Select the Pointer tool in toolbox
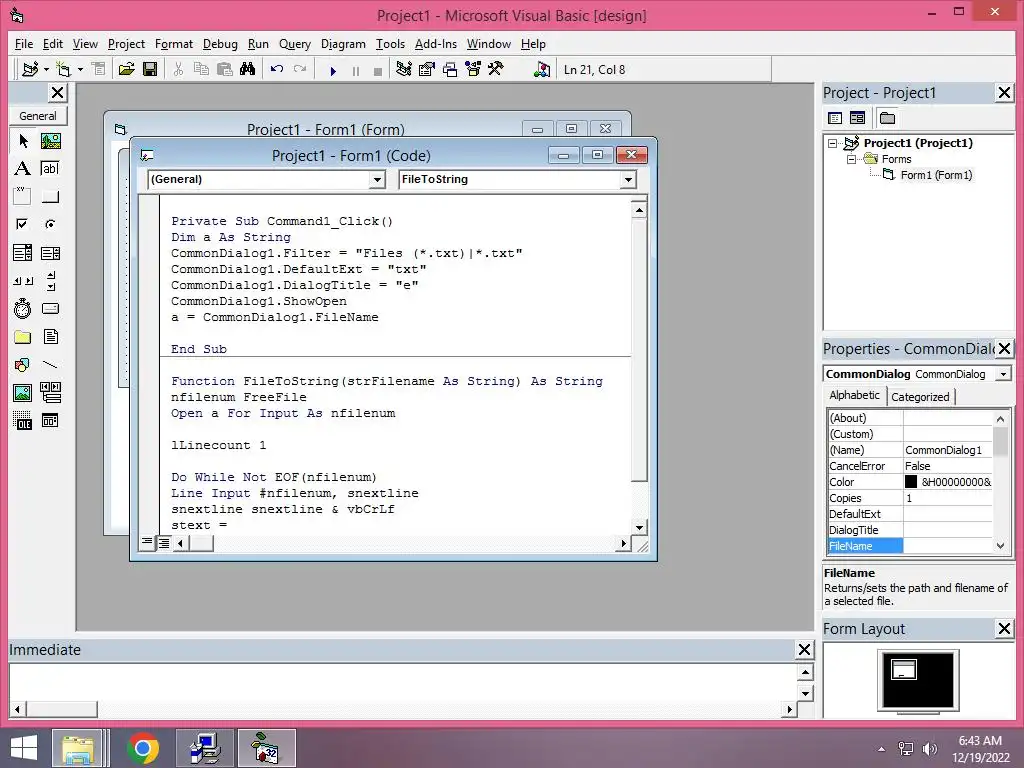This screenshot has width=1024, height=768. [x=23, y=141]
